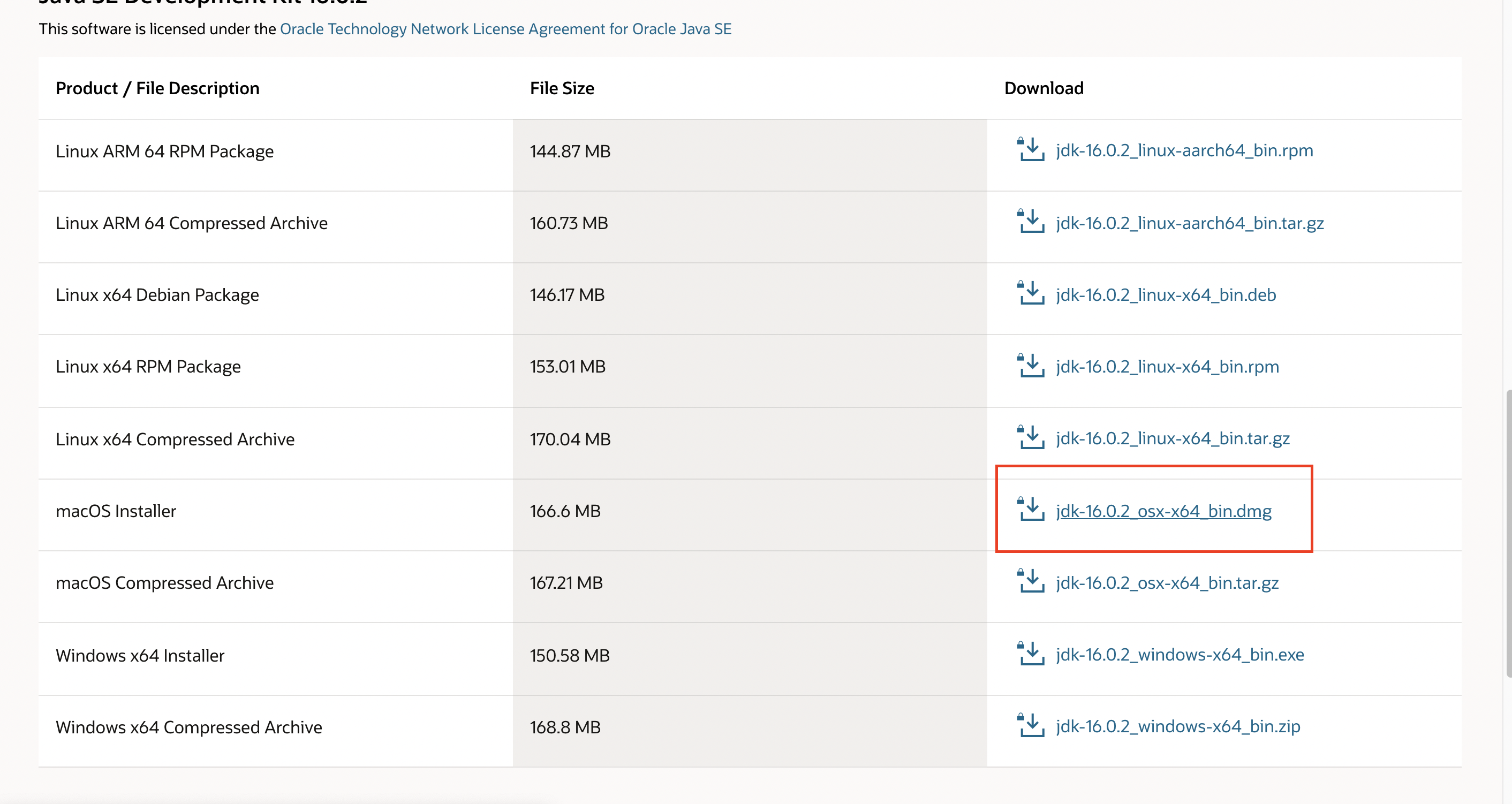Download jdk-16.0.2_linux-x64_bin.rpm
Image resolution: width=1512 pixels, height=804 pixels.
click(x=1167, y=367)
